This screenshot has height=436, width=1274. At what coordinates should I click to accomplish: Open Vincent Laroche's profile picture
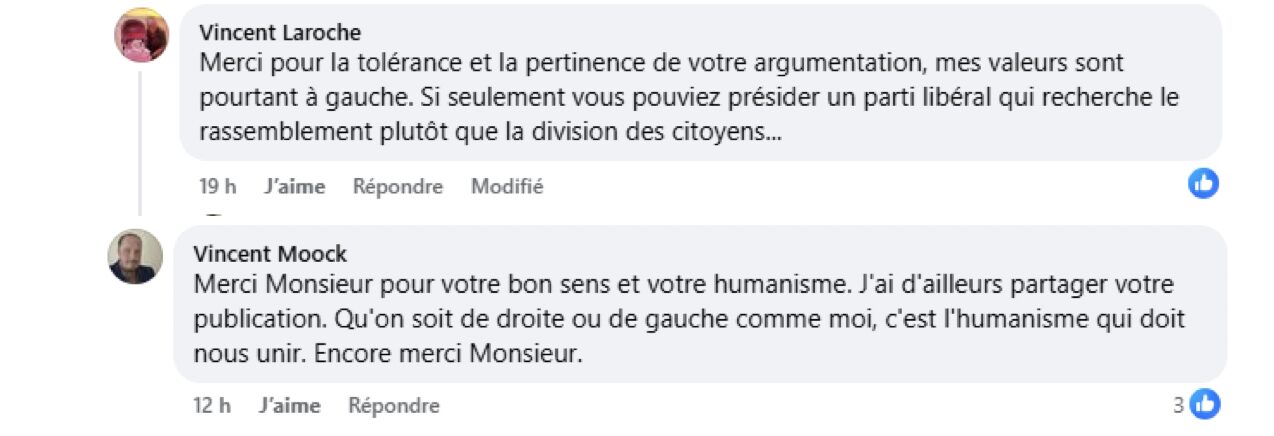point(141,37)
